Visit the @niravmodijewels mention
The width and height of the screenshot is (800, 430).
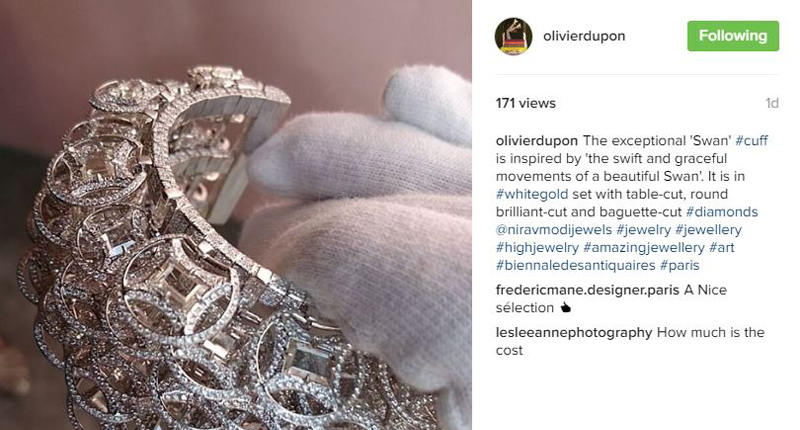pyautogui.click(x=554, y=230)
